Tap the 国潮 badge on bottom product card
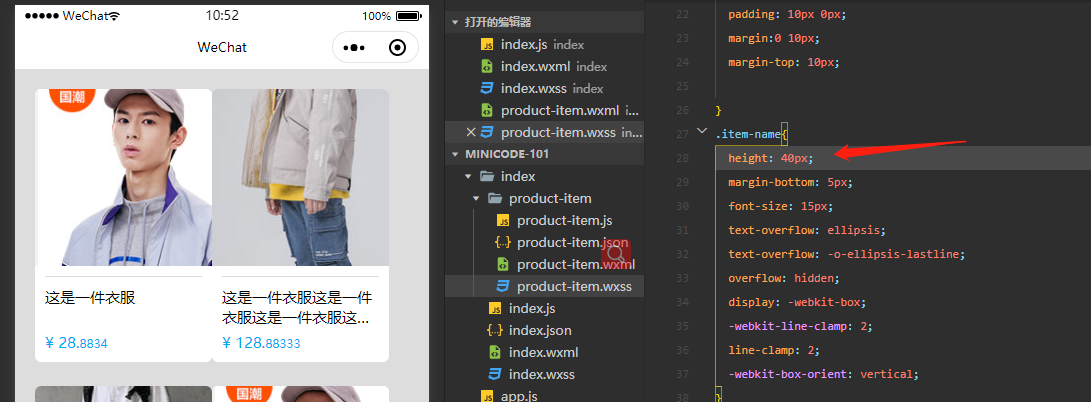Screen dimensions: 1091x402 249,394
